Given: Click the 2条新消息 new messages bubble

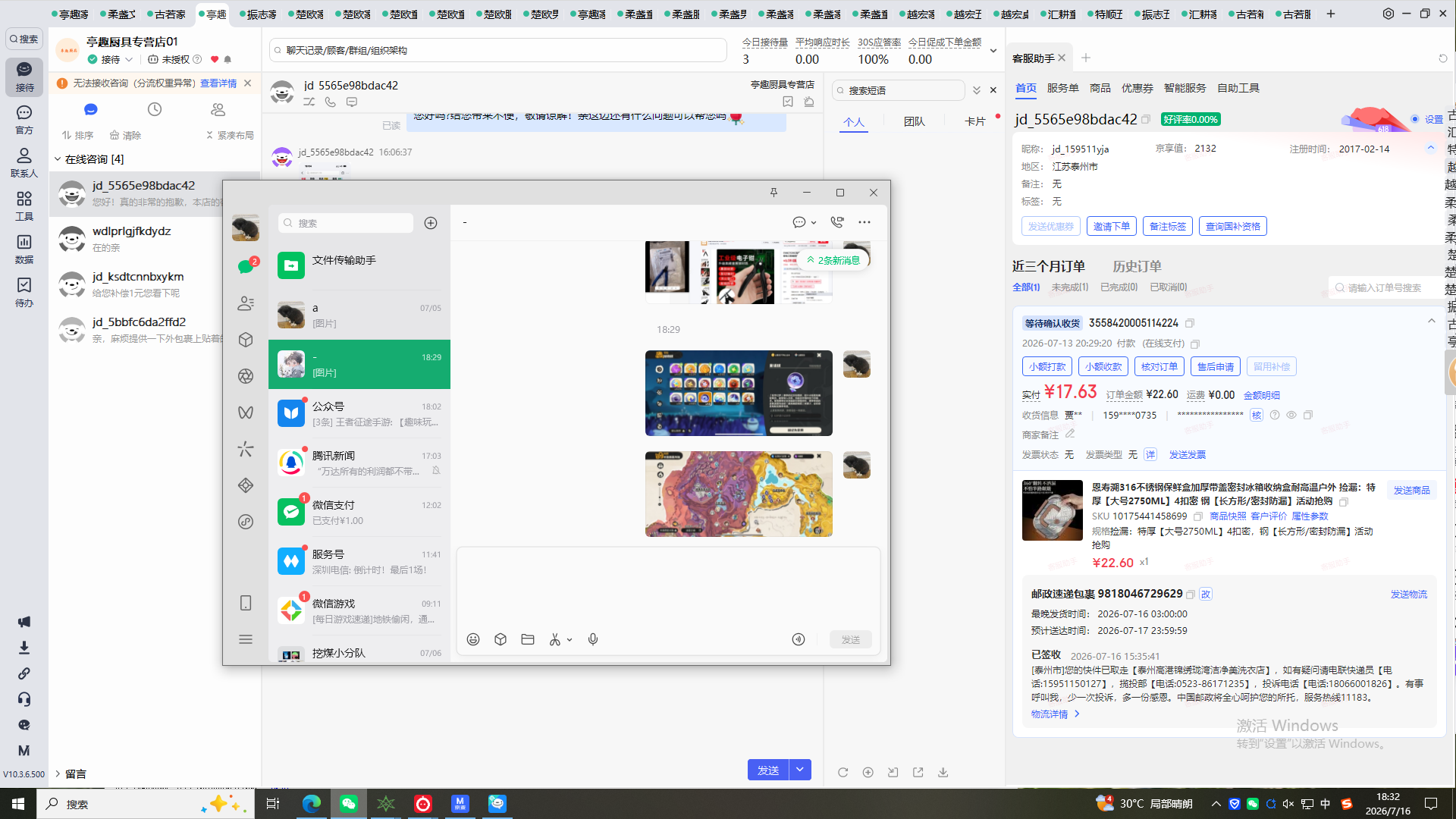Looking at the screenshot, I should pos(833,260).
